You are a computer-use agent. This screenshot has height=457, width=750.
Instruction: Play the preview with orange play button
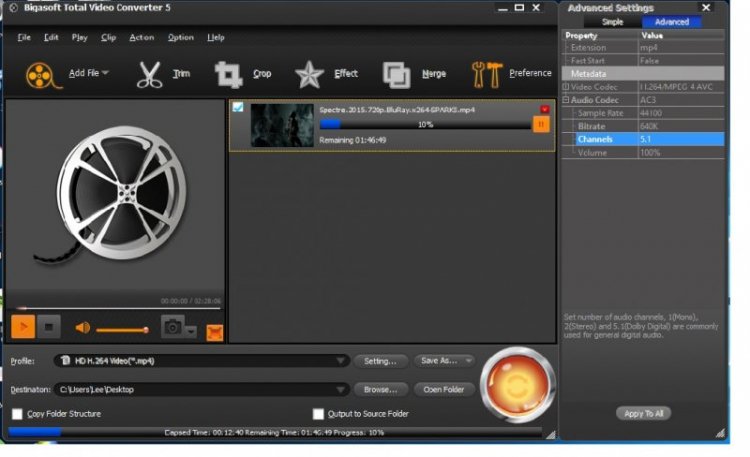coord(23,327)
